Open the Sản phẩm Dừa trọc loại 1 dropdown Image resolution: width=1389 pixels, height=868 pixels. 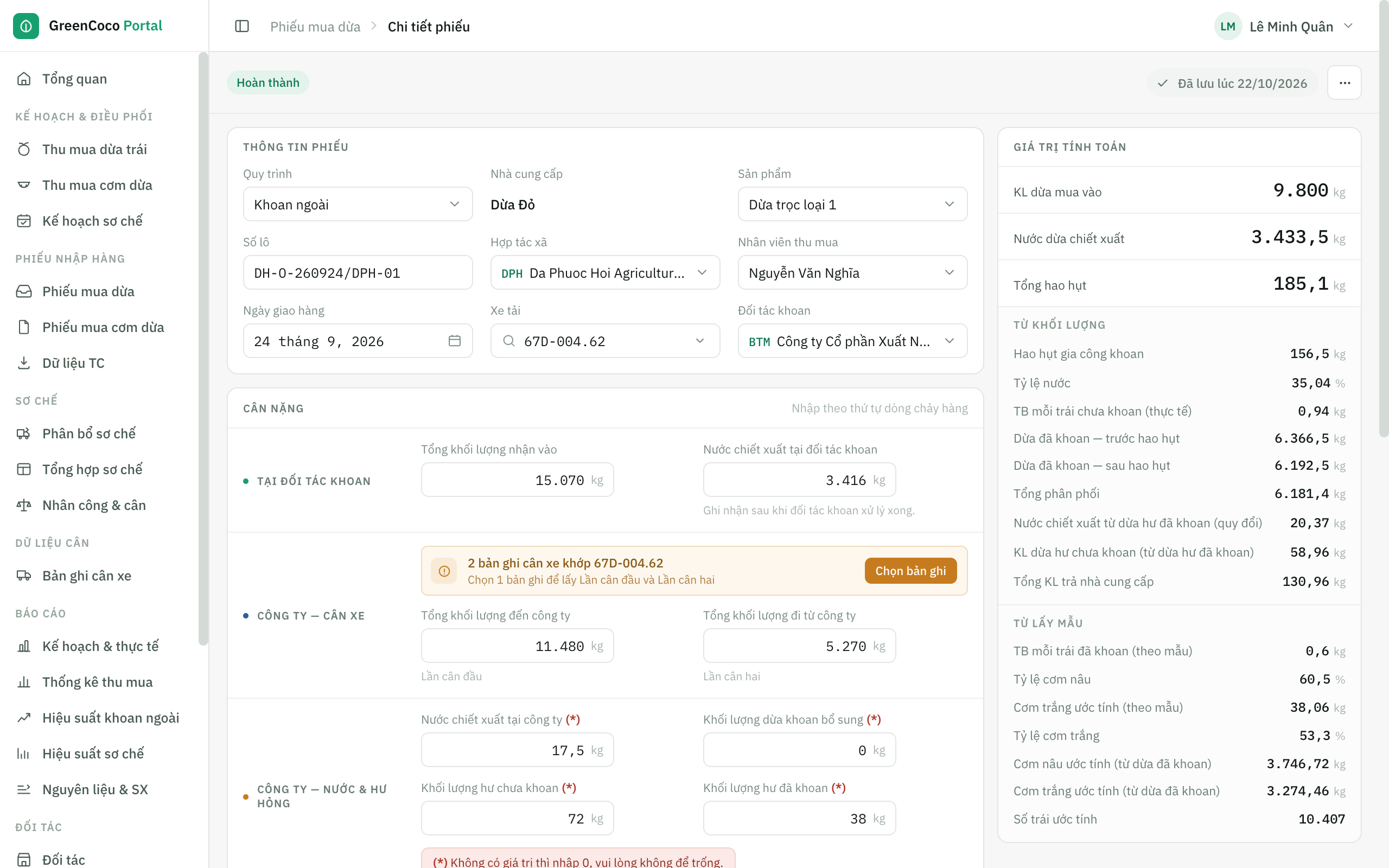point(852,205)
